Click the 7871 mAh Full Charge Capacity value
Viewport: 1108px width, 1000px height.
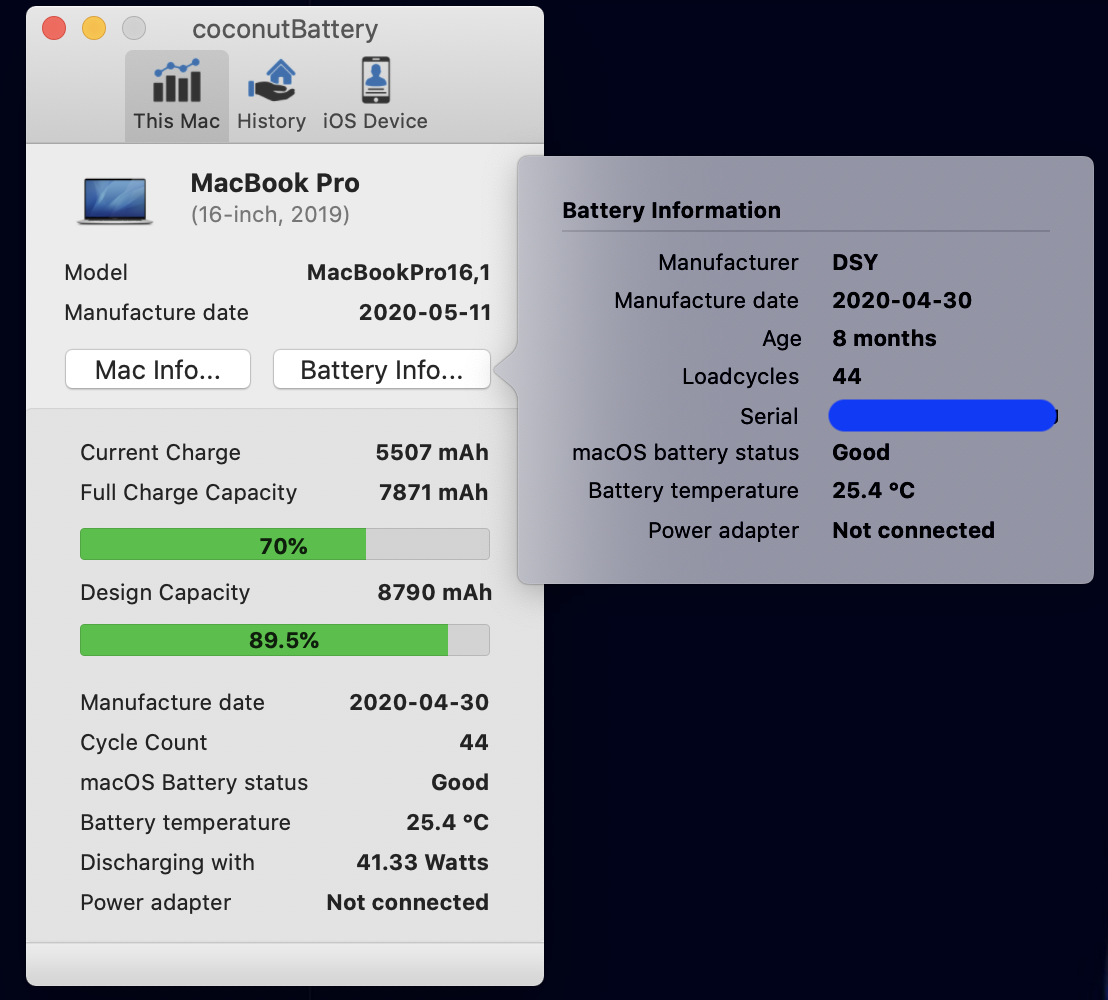(433, 492)
